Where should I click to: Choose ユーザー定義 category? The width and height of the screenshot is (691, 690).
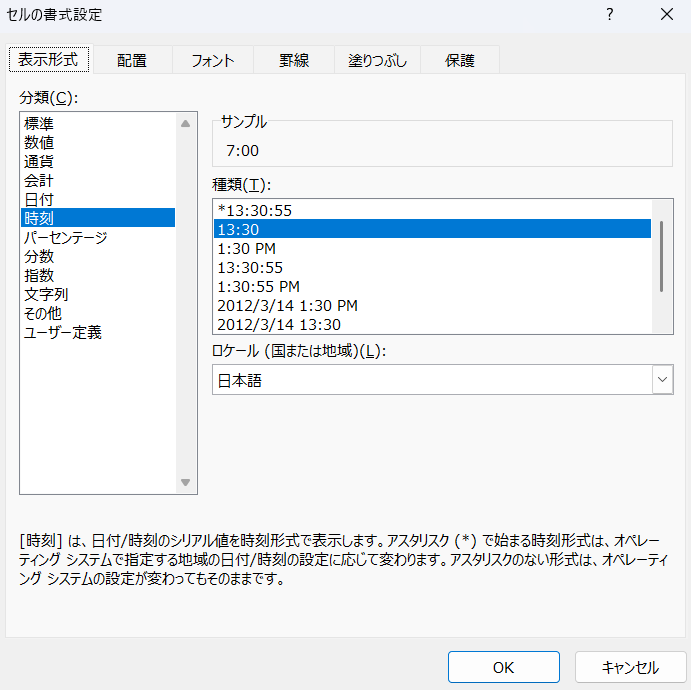62,332
